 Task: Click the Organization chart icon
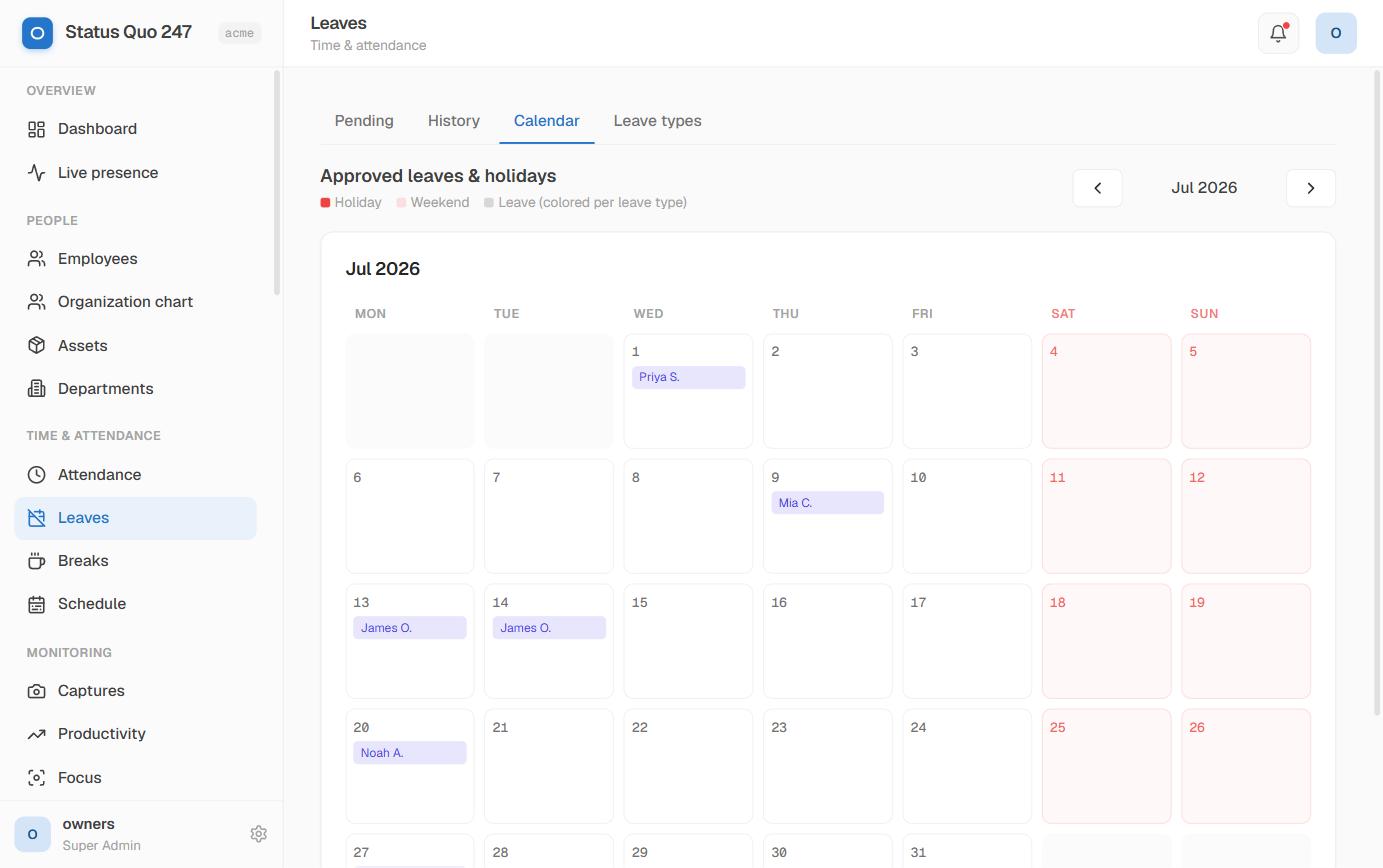pos(37,302)
